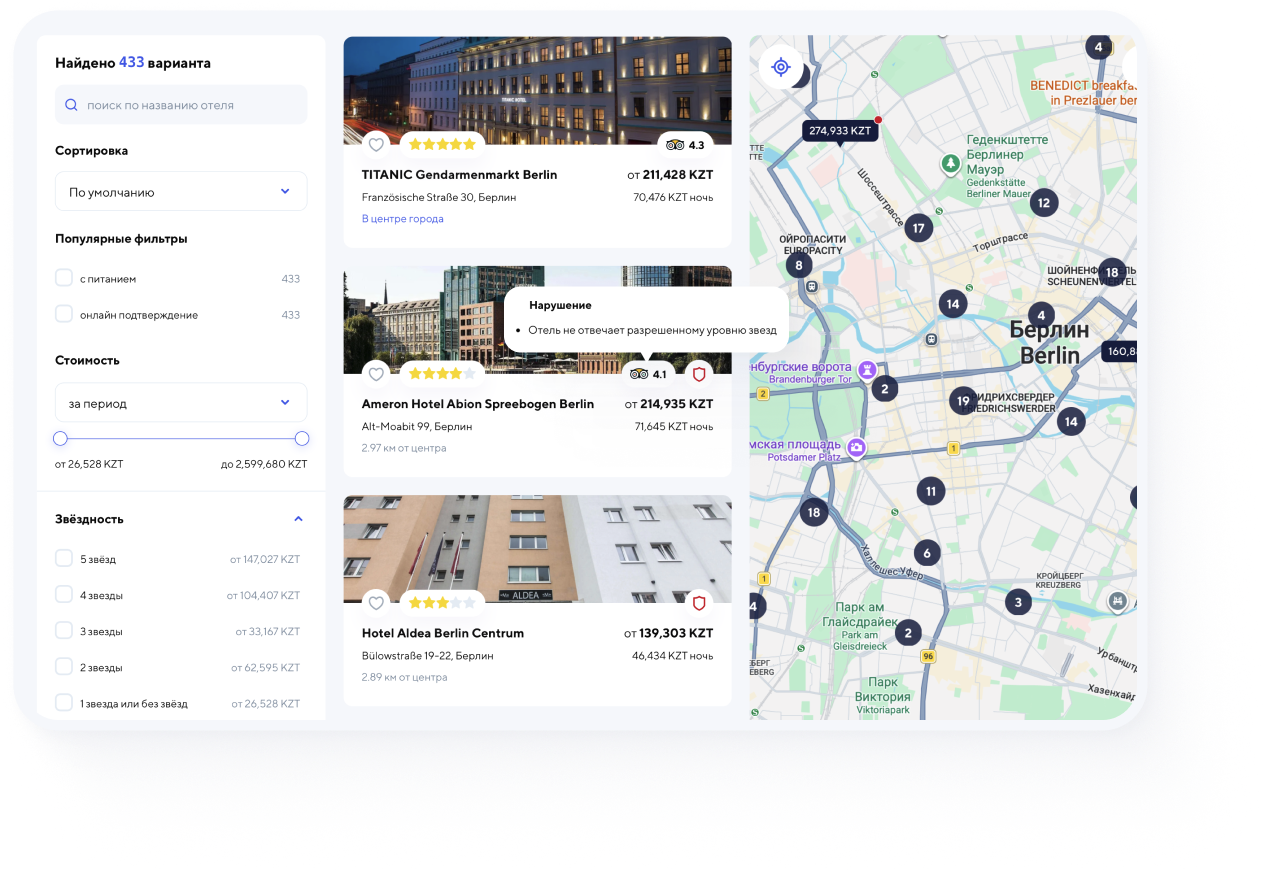This screenshot has width=1263, height=873.
Task: Click map cluster 18 near Scheunenviertel
Action: (x=1112, y=272)
